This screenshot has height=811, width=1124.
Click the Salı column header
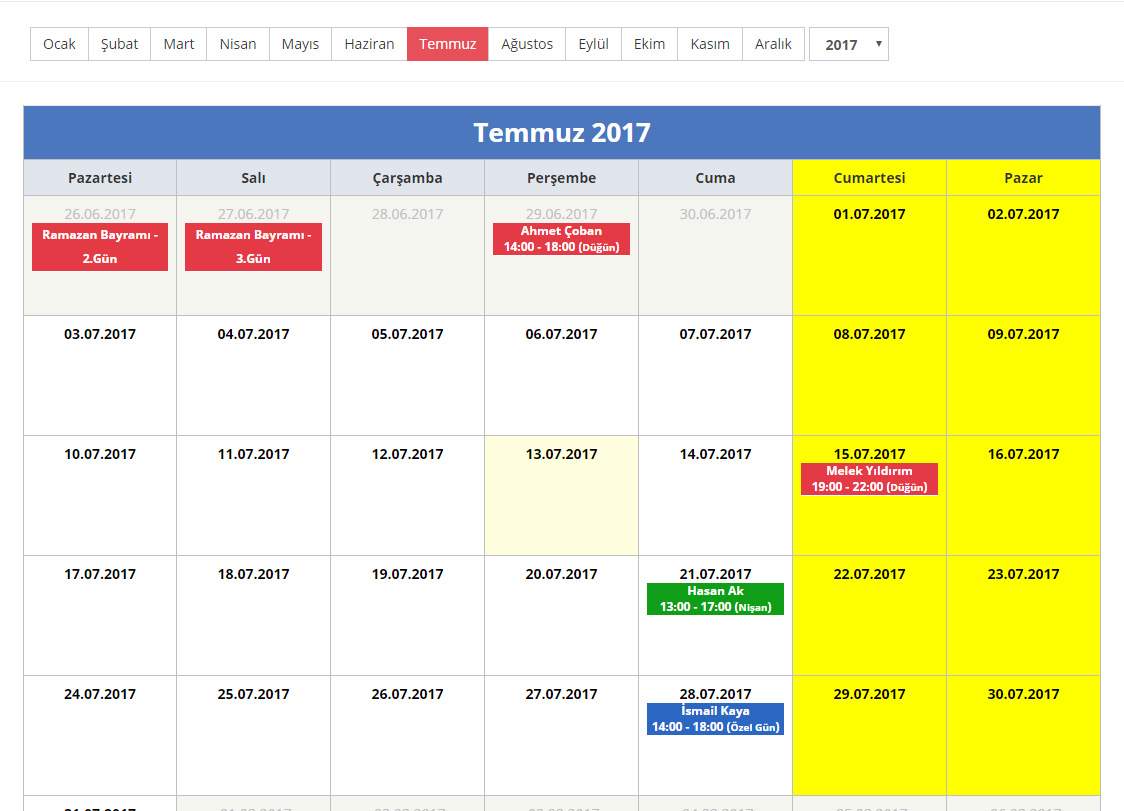253,178
